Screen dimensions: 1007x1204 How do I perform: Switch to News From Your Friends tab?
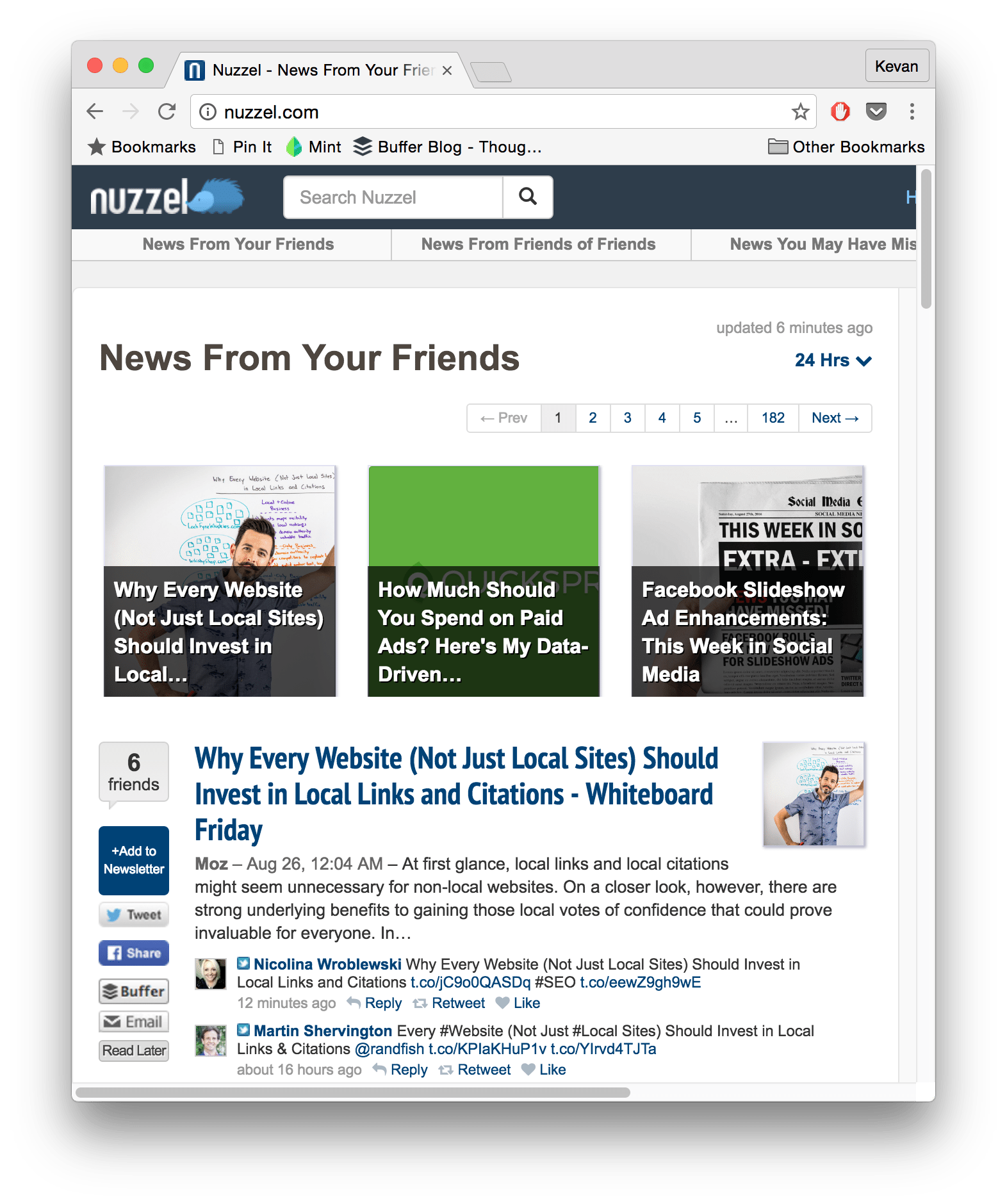(x=238, y=245)
